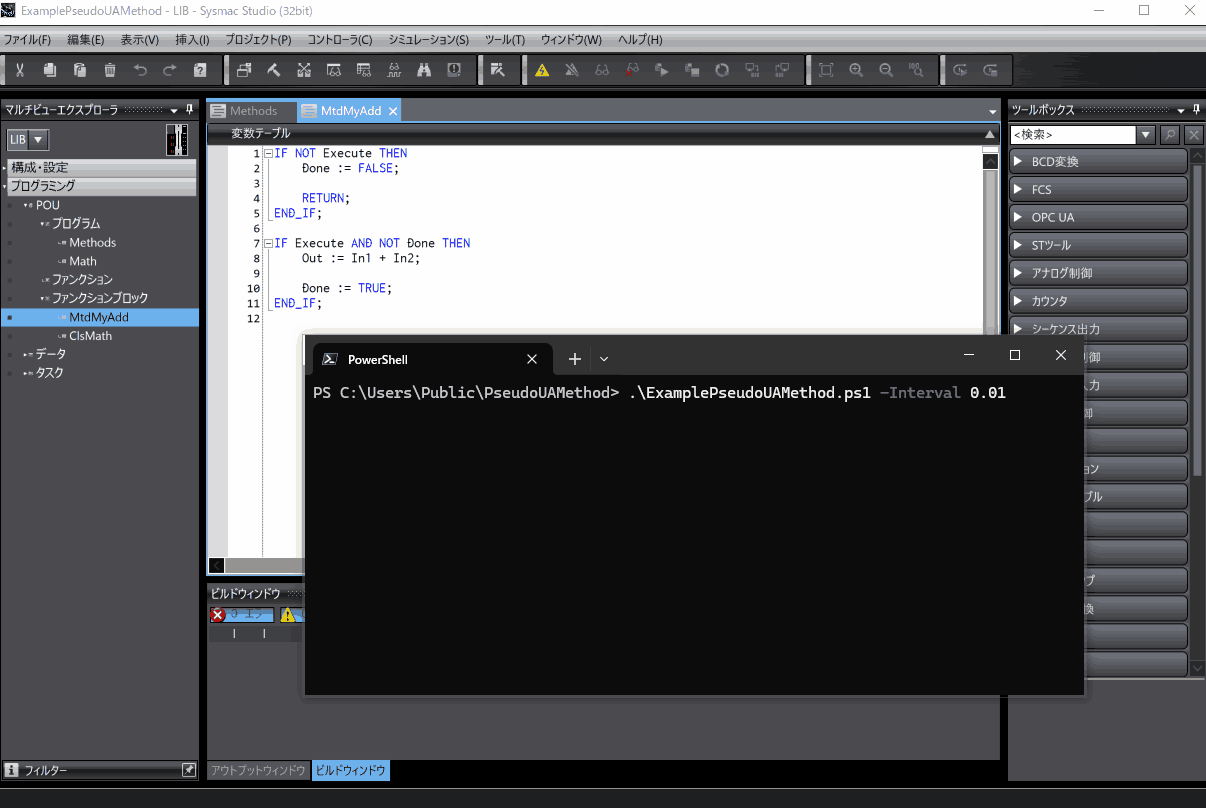Close the PowerShell terminal tab
Viewport: 1206px width, 808px height.
tap(532, 359)
